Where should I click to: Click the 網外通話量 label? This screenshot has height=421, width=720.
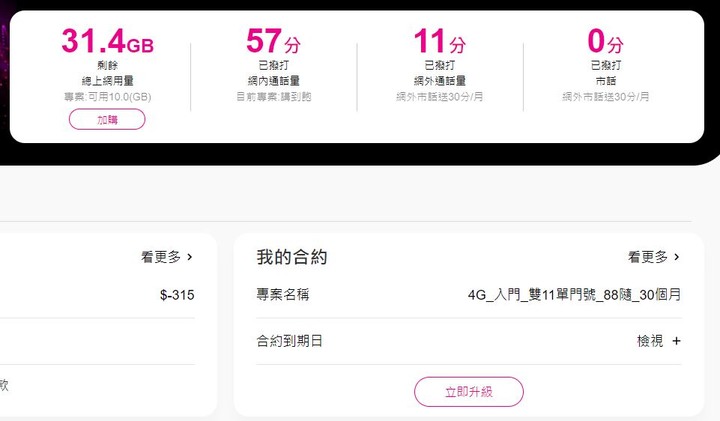tap(440, 81)
